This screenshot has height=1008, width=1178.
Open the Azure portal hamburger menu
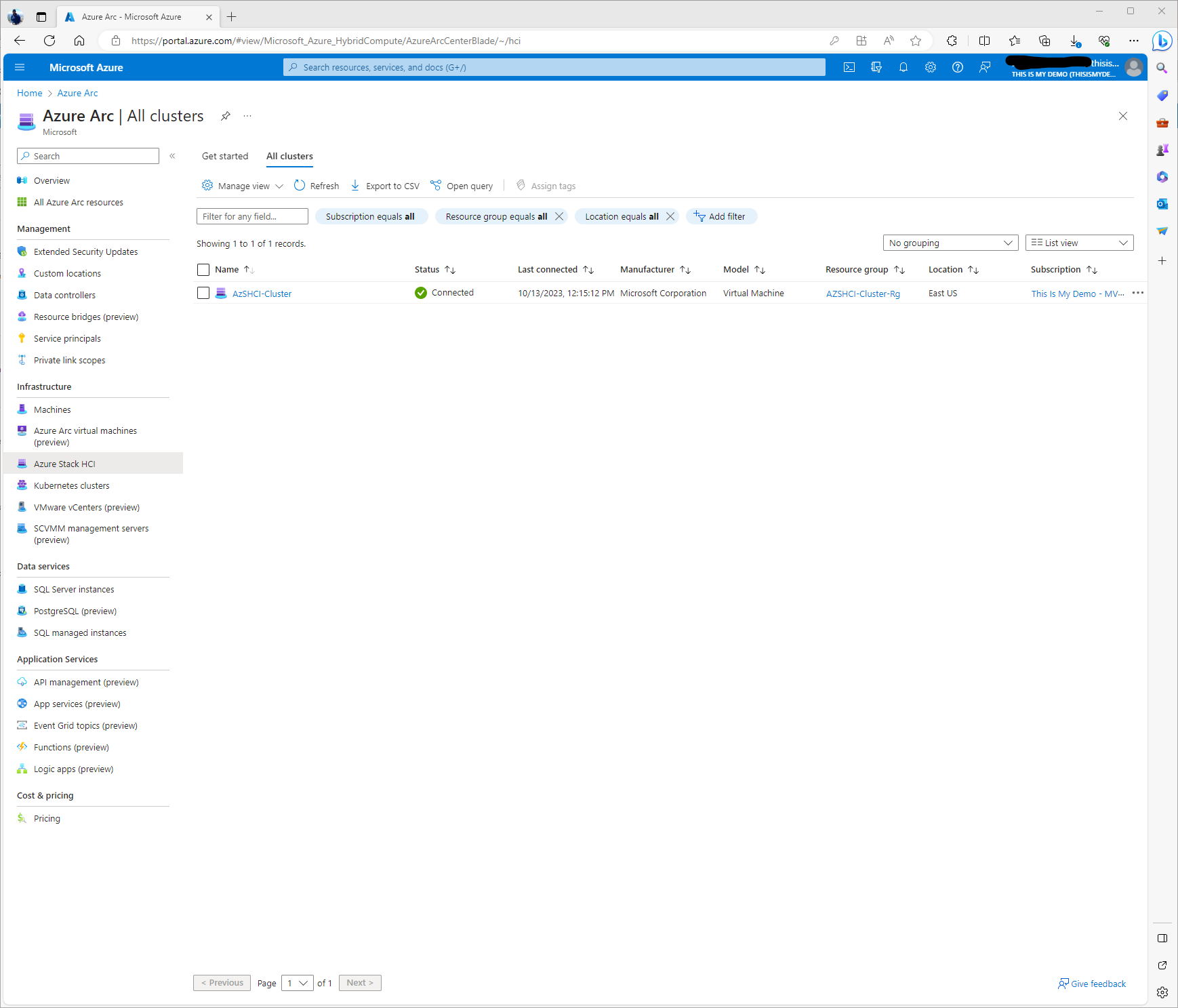click(x=20, y=67)
